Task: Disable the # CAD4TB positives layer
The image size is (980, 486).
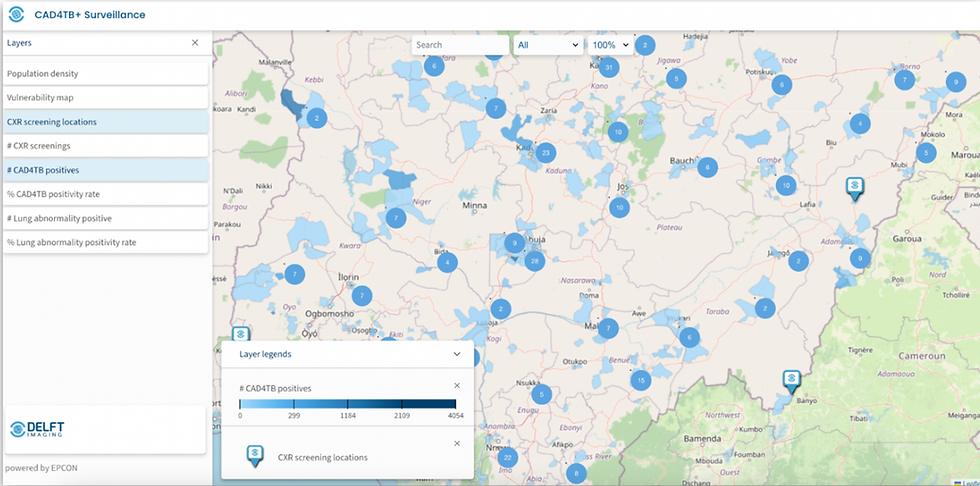Action: (106, 170)
